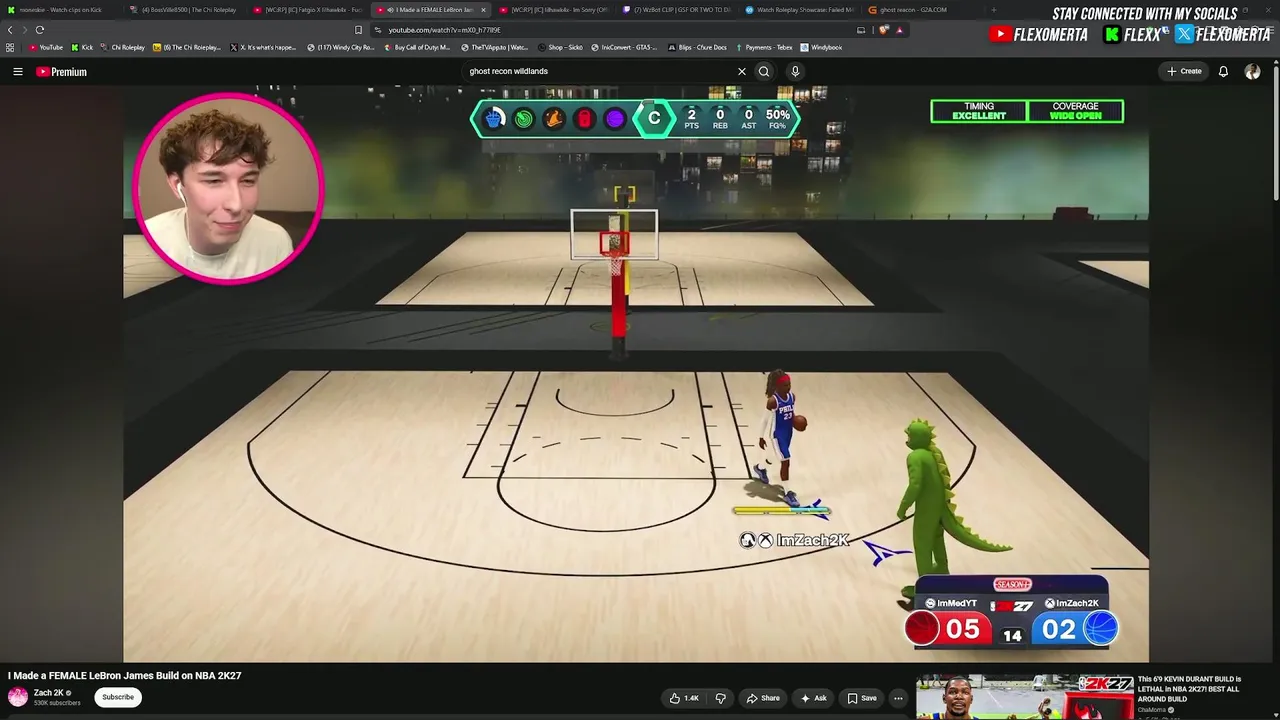Switch to the WizBot CLIP tab
The width and height of the screenshot is (1280, 720).
(x=676, y=10)
